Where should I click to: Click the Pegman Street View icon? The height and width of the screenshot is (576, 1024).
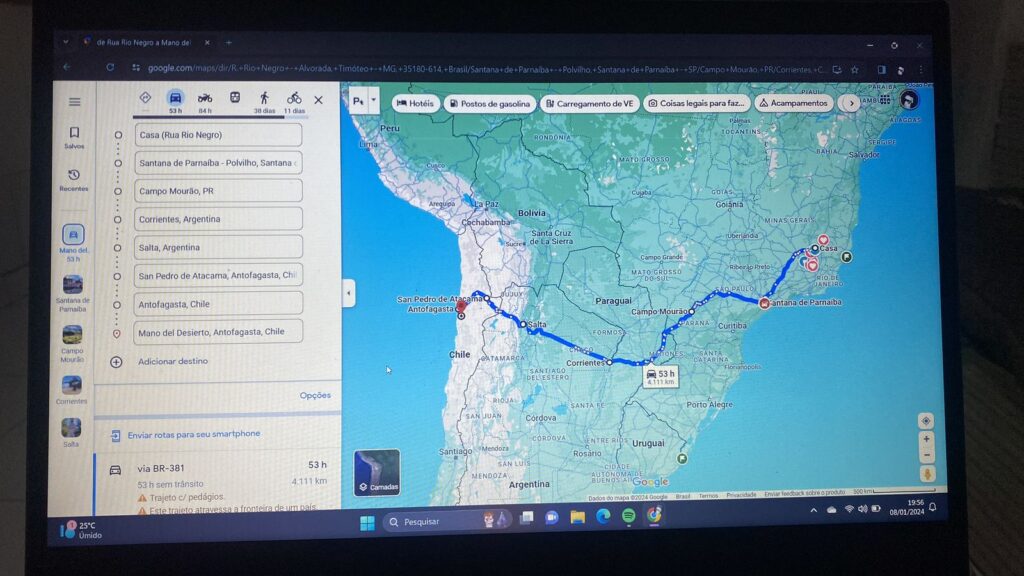coord(926,473)
